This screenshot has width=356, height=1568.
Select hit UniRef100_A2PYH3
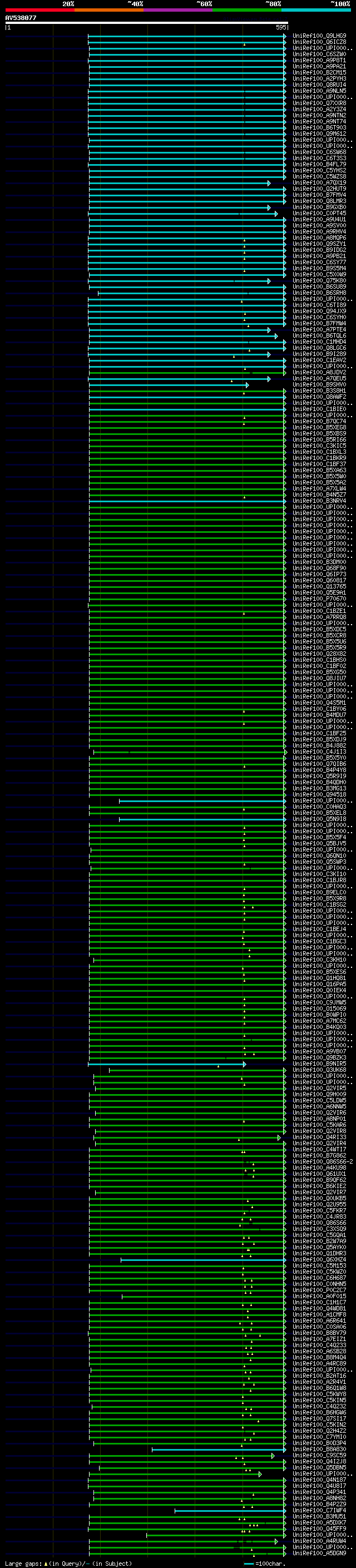pos(319,78)
